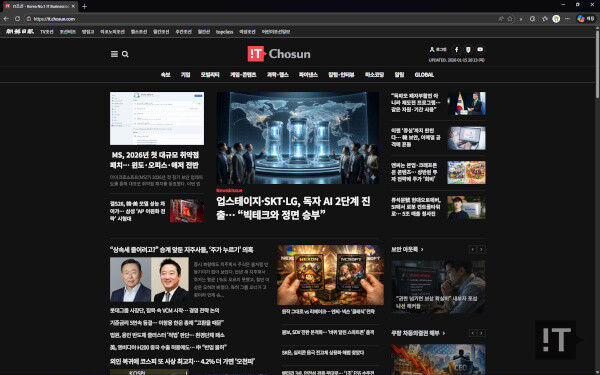This screenshot has width=600, height=375.
Task: Click the flag and podium thumbnail in the right column
Action: (x=466, y=103)
